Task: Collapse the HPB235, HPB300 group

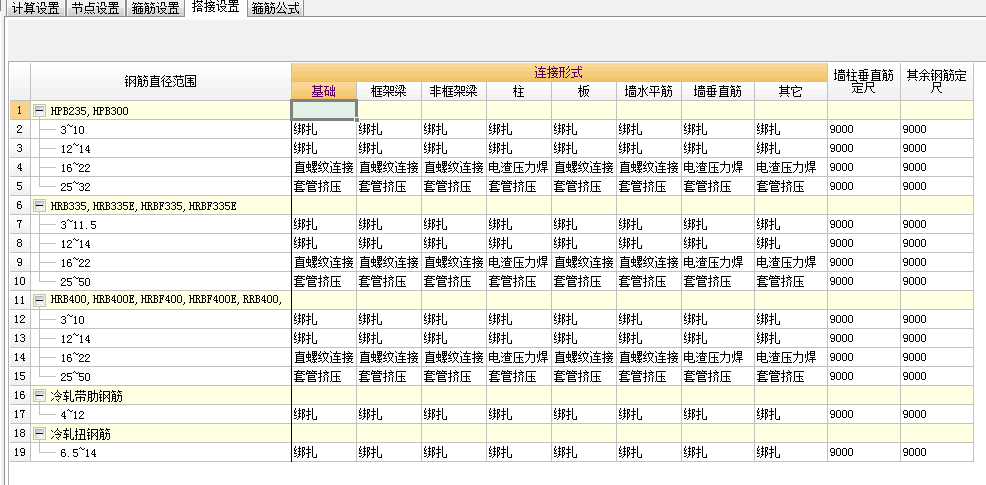Action: click(x=40, y=111)
